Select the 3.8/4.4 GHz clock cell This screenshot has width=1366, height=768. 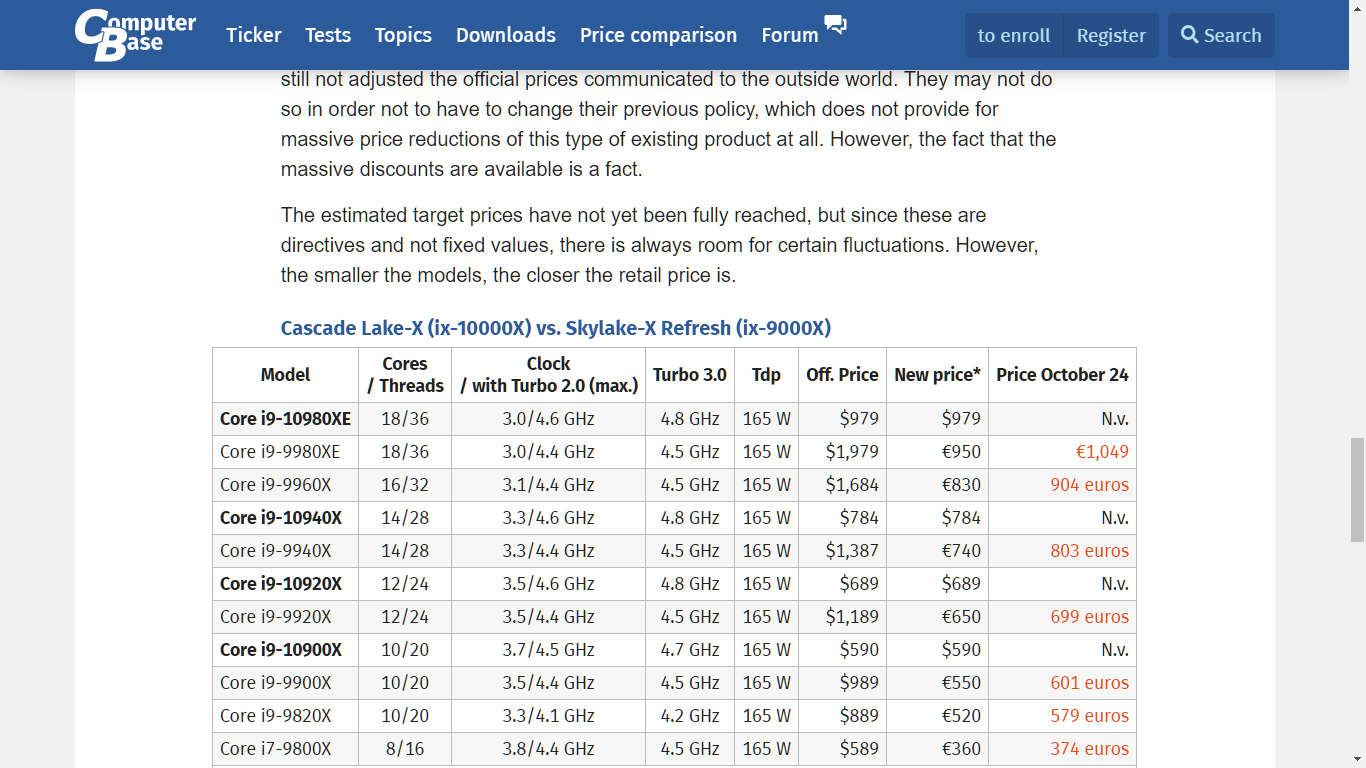[549, 749]
